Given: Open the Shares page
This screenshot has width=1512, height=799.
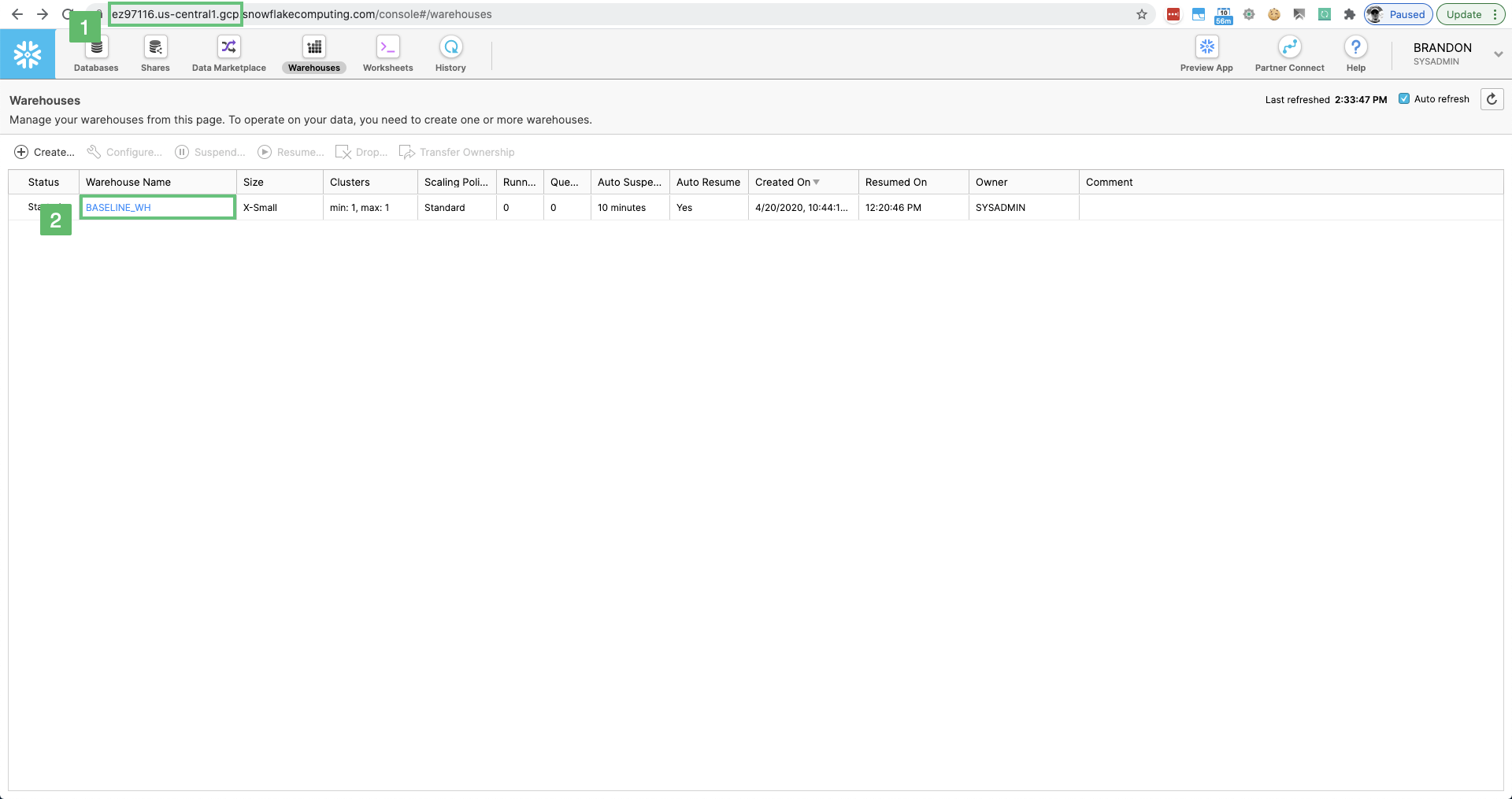Looking at the screenshot, I should [155, 54].
